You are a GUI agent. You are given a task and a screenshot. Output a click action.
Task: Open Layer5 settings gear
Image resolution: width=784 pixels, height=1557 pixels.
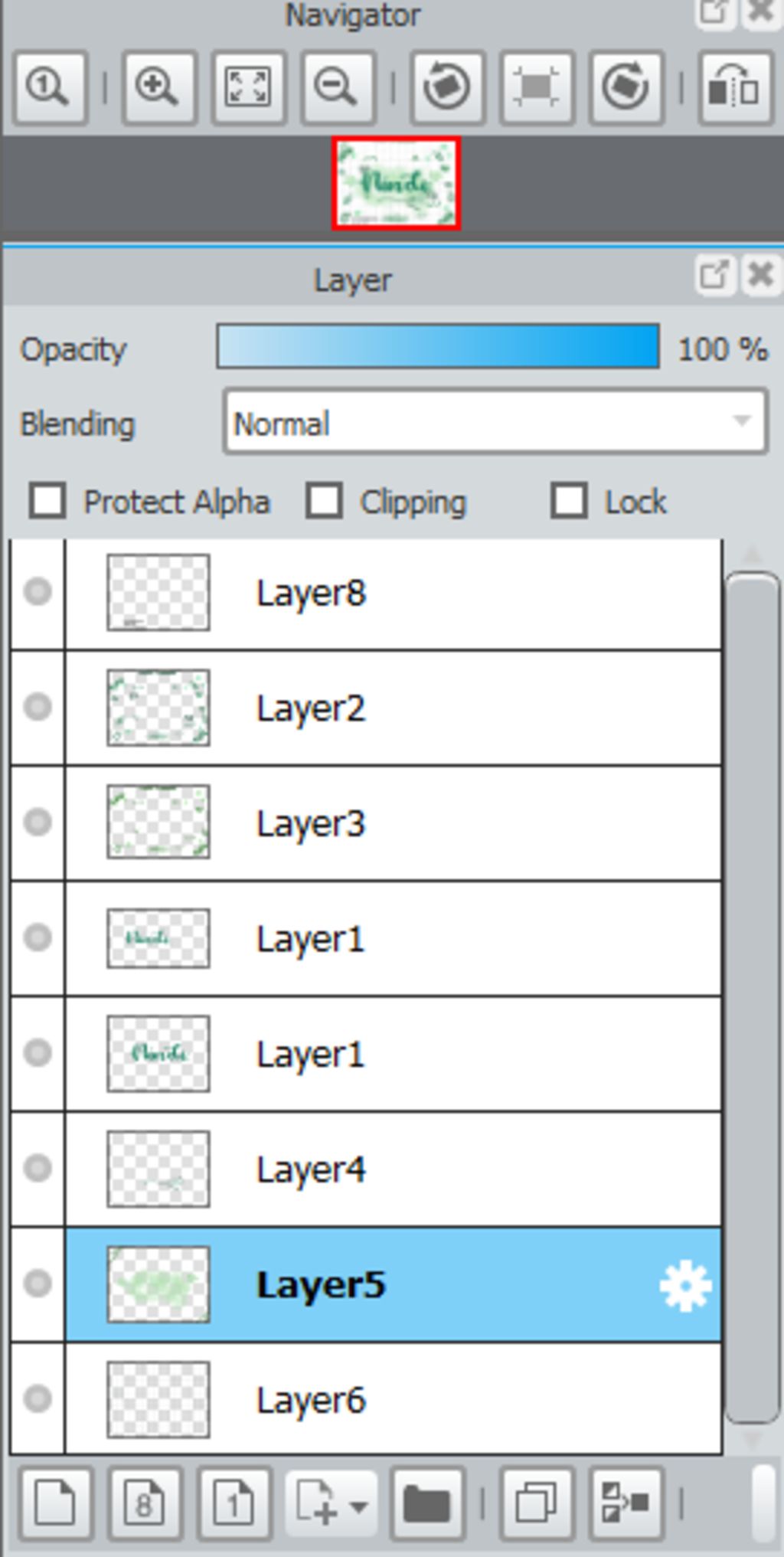(685, 1286)
